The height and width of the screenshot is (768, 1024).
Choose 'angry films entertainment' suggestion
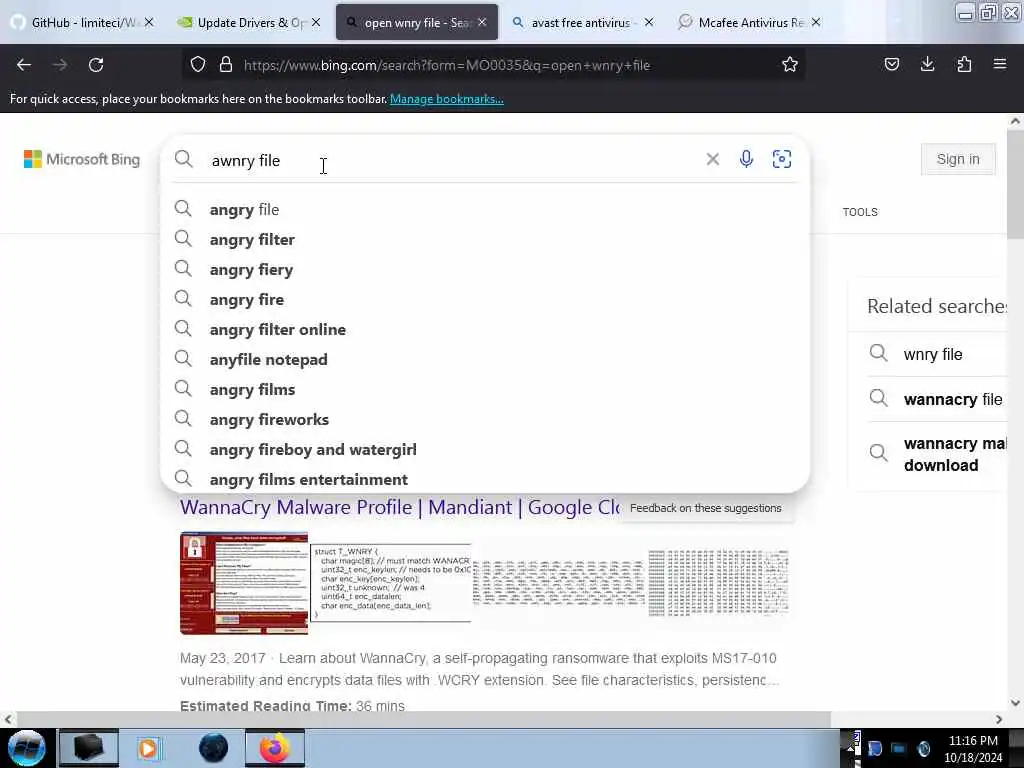(x=485, y=479)
